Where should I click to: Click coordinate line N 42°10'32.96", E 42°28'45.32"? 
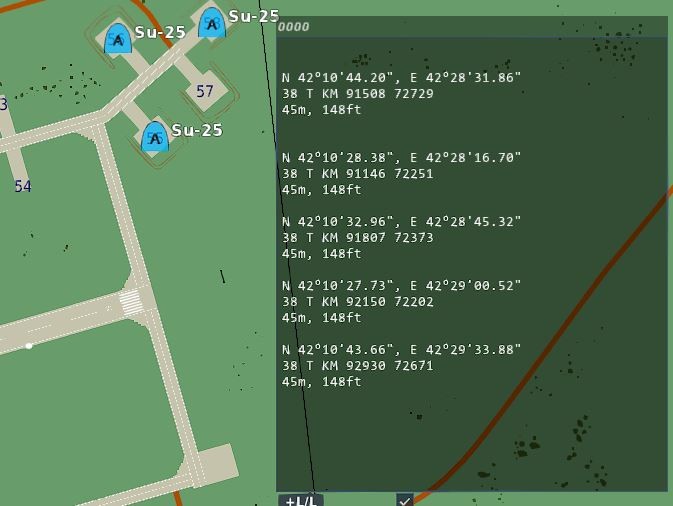(401, 222)
